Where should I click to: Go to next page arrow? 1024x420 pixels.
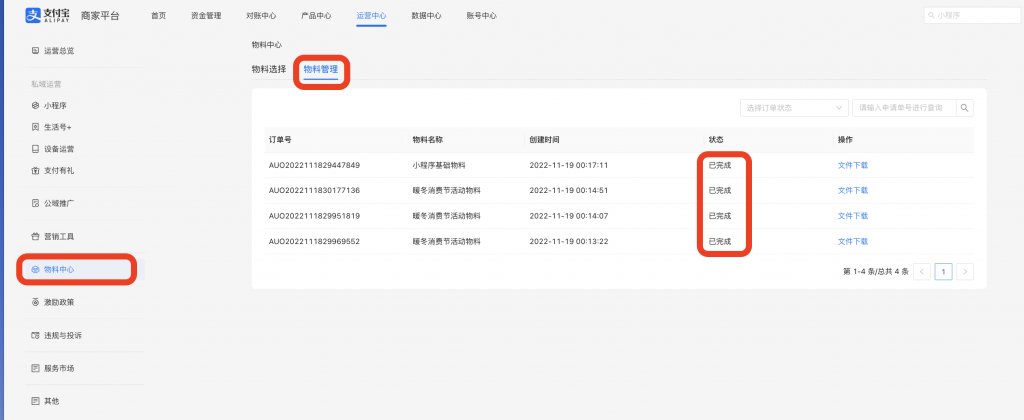(x=965, y=272)
